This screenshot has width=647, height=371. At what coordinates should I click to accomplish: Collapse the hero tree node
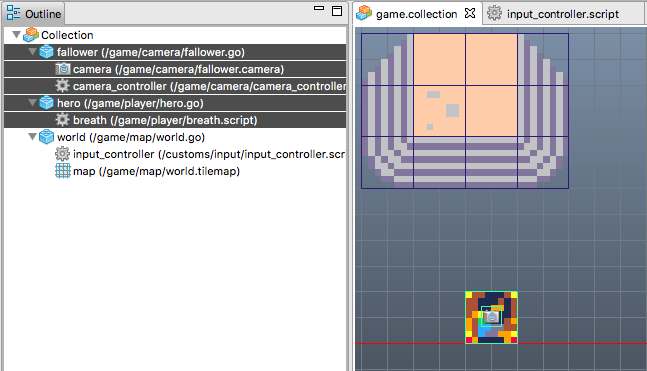pyautogui.click(x=32, y=103)
